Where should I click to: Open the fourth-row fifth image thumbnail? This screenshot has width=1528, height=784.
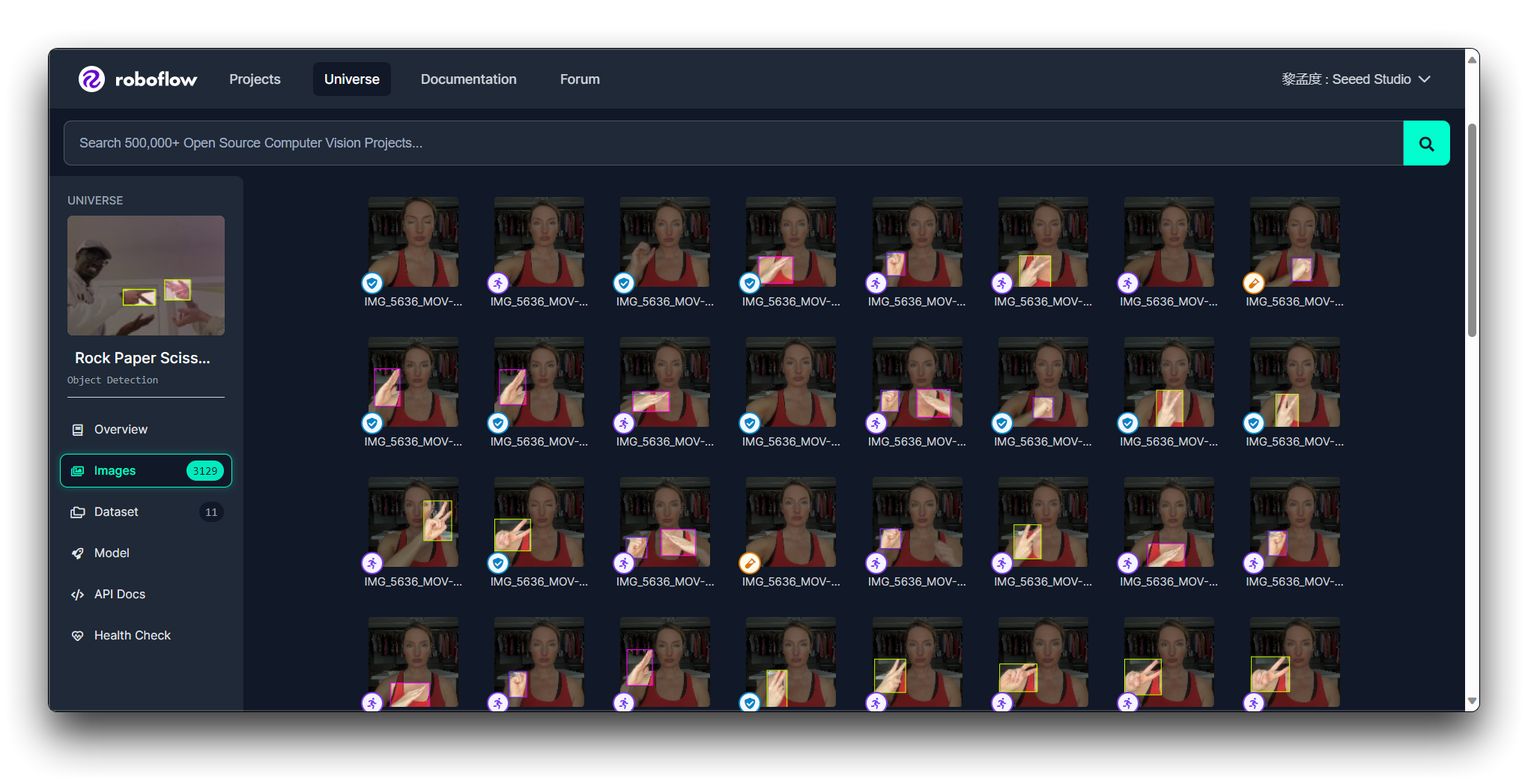pos(918,662)
